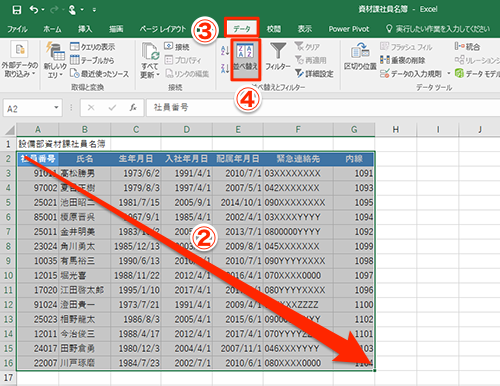Click the 実行したい作業を入力してください search box

(x=438, y=29)
